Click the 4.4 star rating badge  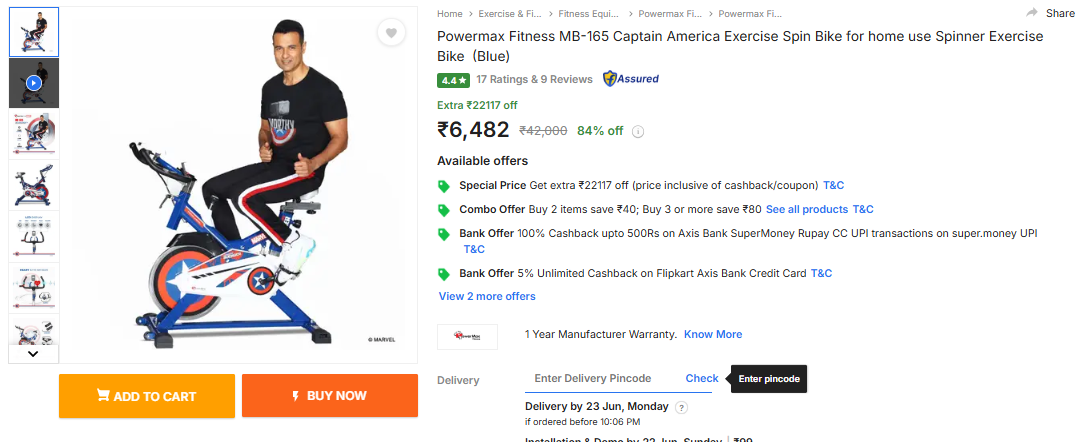coord(453,80)
